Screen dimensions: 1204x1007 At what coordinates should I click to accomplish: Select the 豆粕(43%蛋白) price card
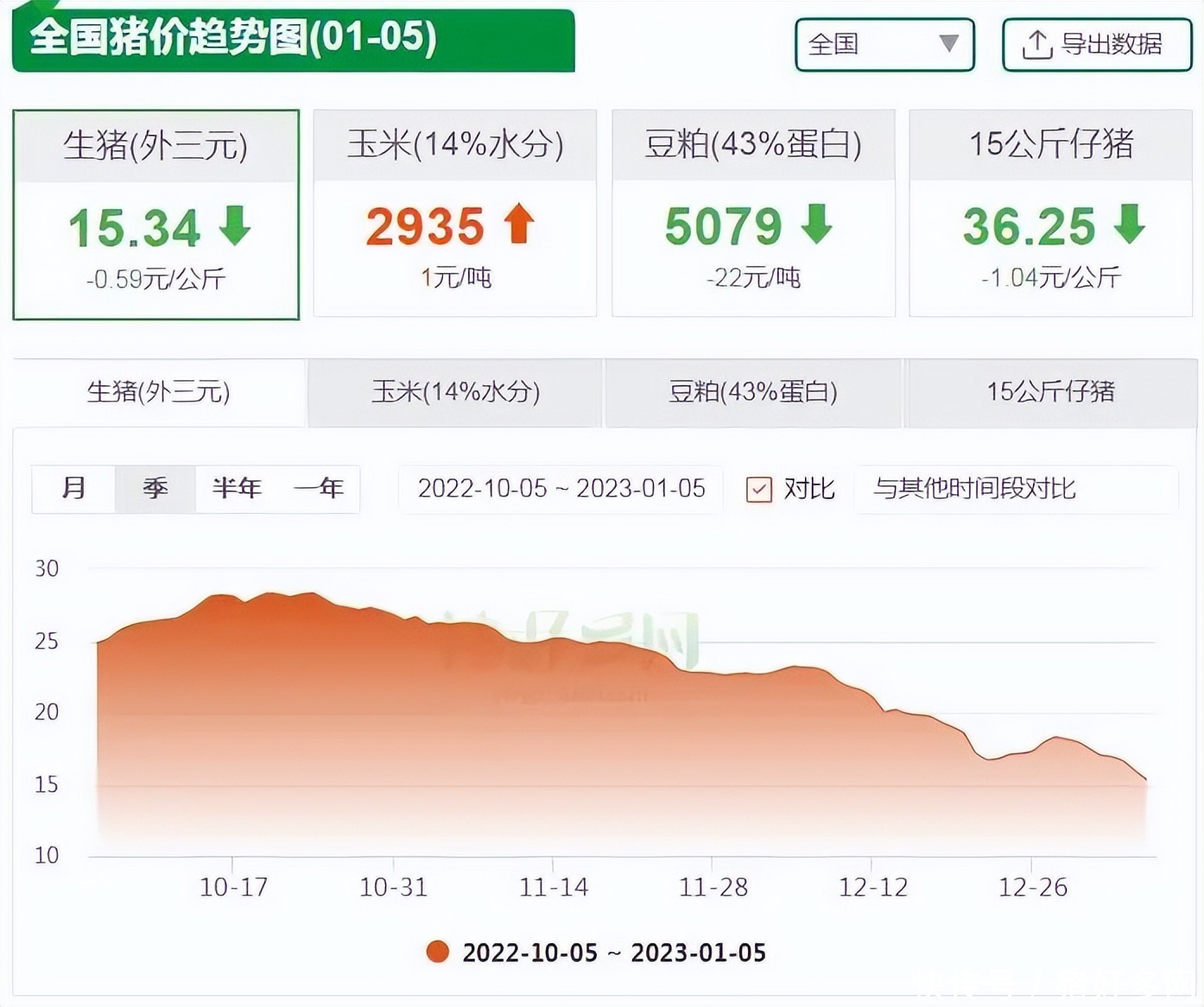(753, 213)
